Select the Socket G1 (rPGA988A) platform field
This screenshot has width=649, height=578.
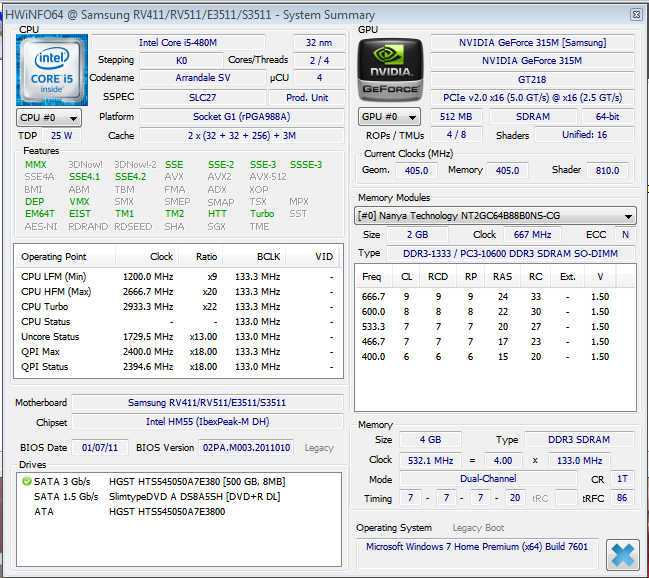tap(242, 117)
